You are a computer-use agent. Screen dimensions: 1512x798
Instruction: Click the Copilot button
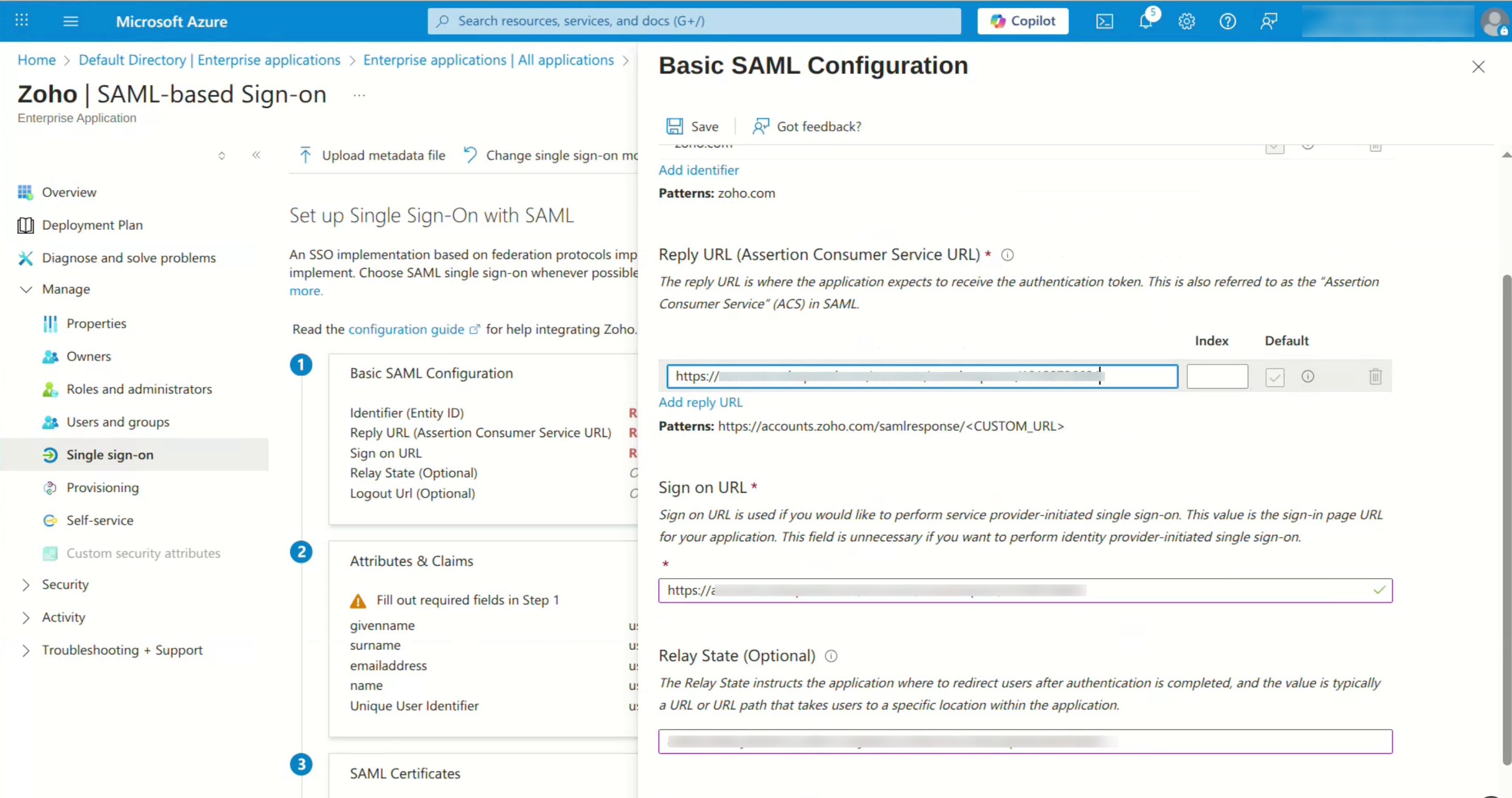[1022, 21]
